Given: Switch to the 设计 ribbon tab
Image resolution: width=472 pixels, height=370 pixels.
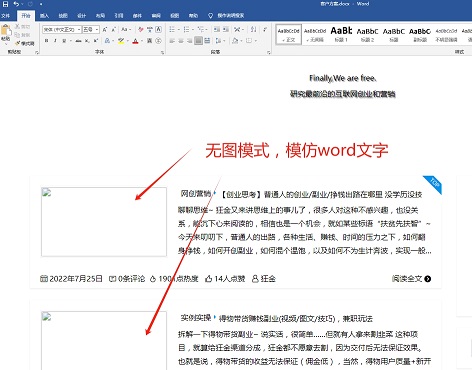Looking at the screenshot, I should [81, 16].
